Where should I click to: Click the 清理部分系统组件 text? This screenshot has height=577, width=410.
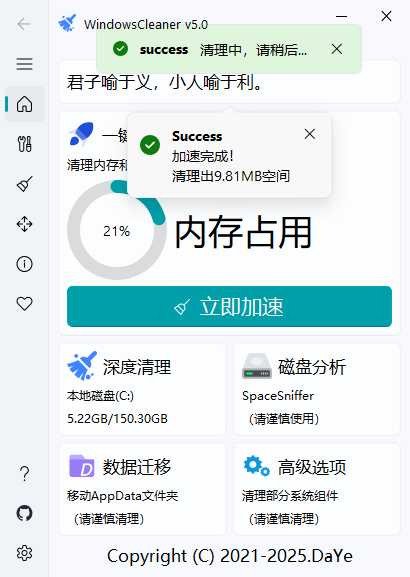tap(290, 496)
